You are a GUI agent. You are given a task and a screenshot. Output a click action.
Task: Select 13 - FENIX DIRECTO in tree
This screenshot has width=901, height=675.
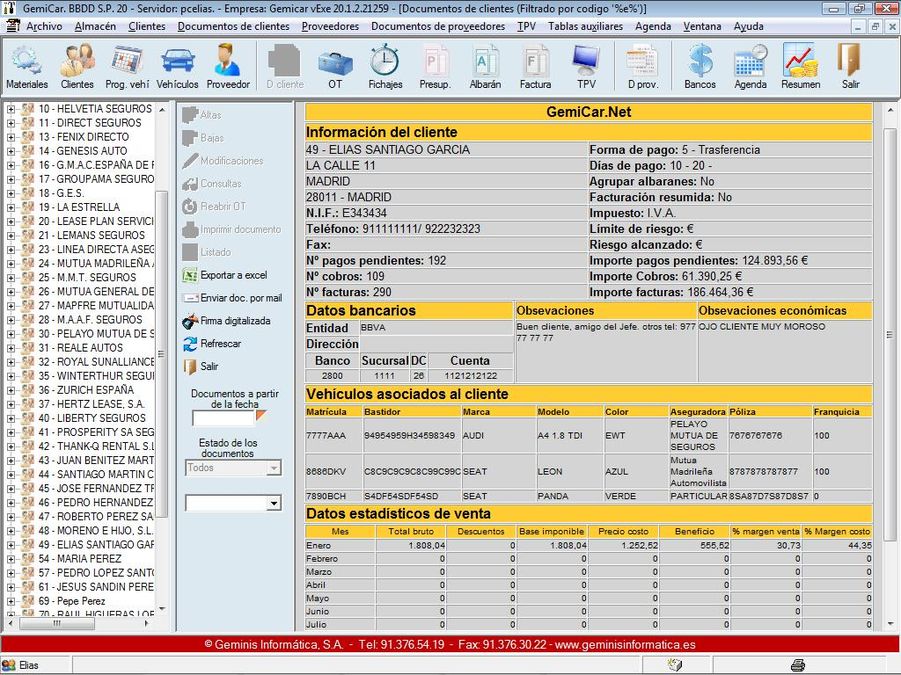(84, 137)
